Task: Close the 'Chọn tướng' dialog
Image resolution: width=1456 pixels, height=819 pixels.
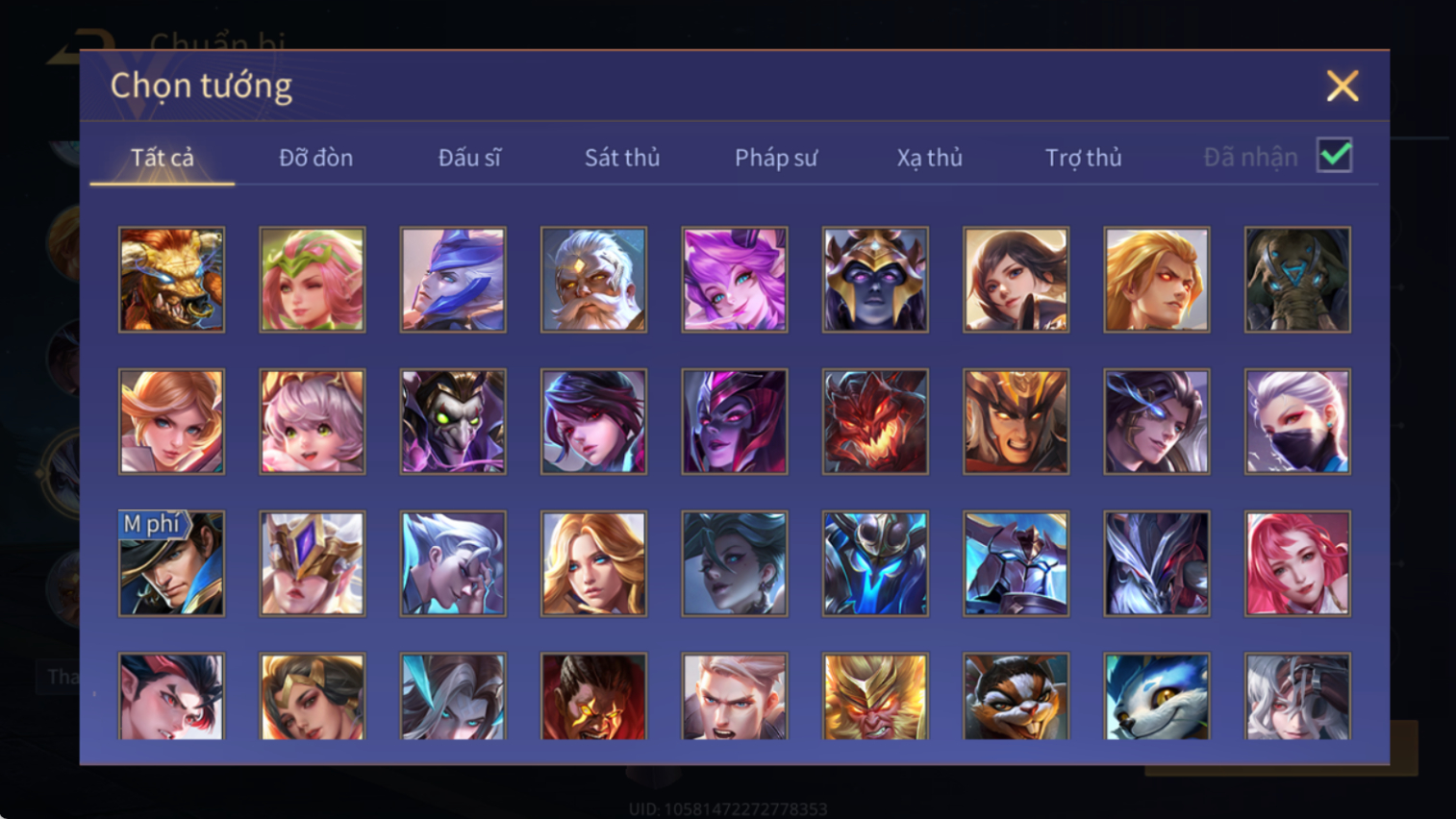Action: click(x=1343, y=87)
